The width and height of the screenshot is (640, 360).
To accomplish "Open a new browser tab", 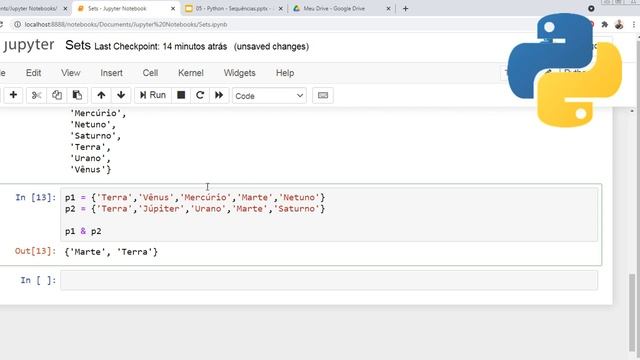I will point(405,8).
